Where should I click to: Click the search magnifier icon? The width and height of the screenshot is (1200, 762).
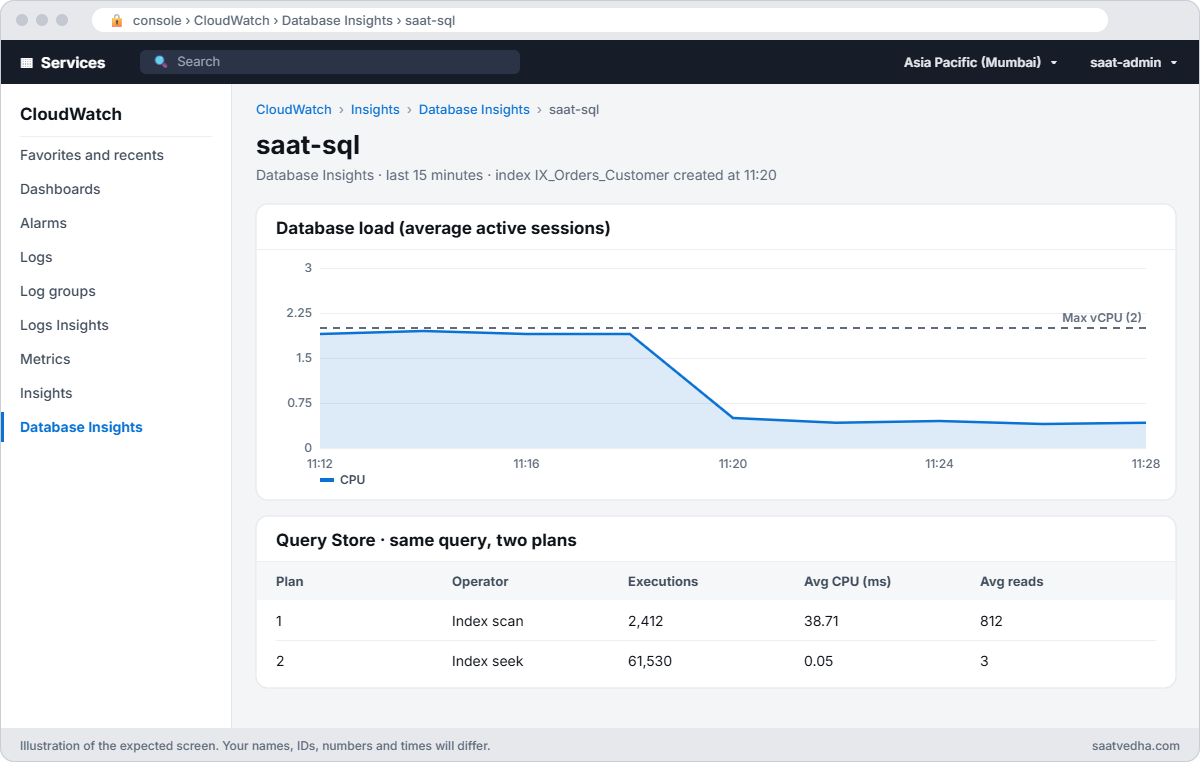161,62
